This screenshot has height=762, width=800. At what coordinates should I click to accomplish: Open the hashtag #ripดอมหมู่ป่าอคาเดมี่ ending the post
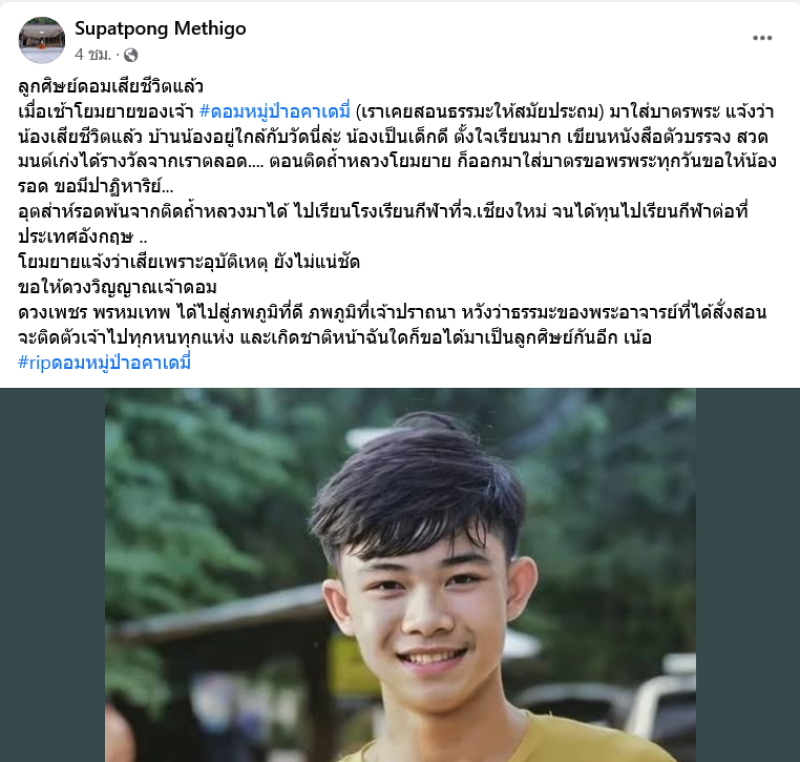tap(104, 363)
